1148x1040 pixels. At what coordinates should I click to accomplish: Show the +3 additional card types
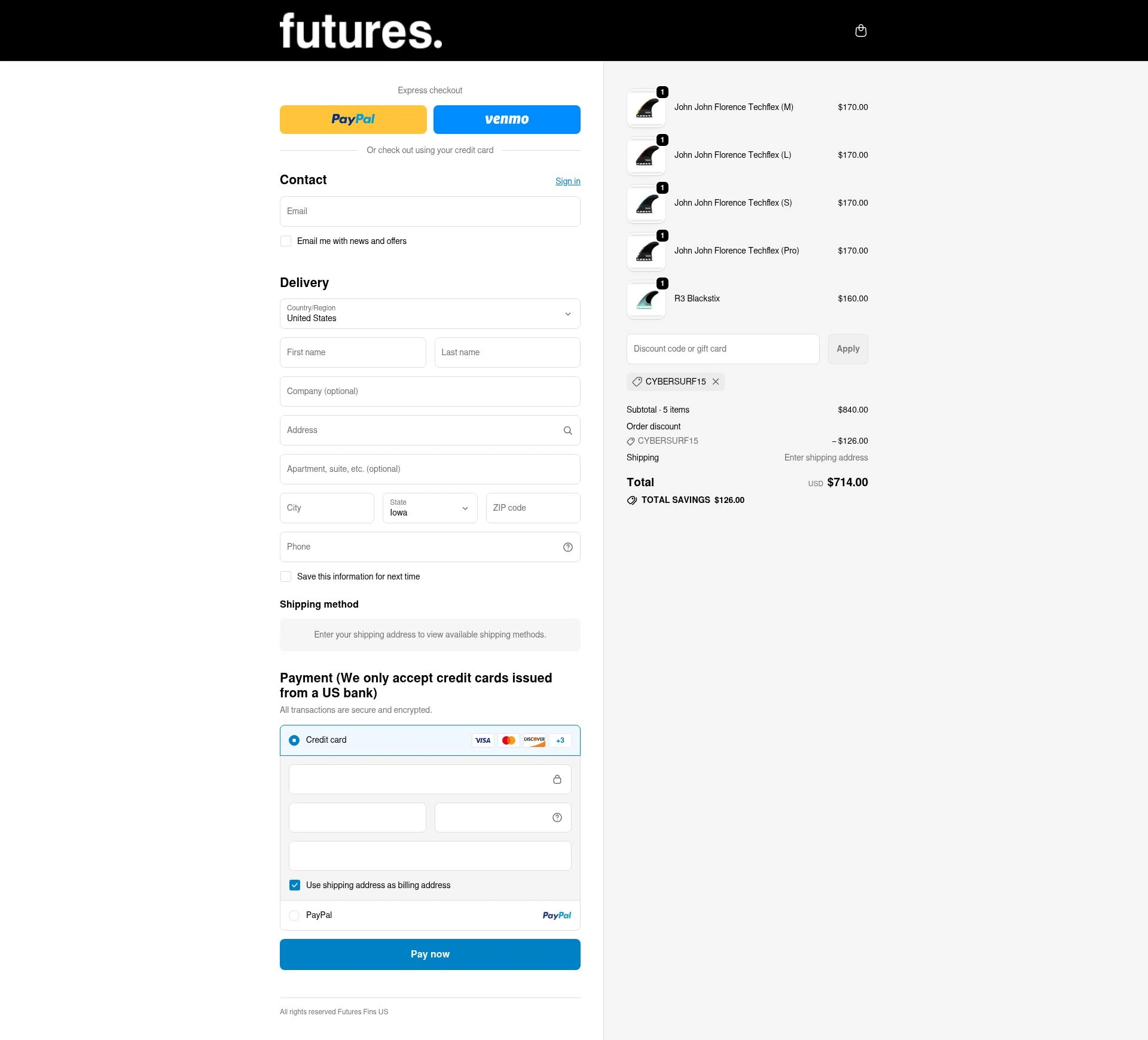click(x=560, y=740)
